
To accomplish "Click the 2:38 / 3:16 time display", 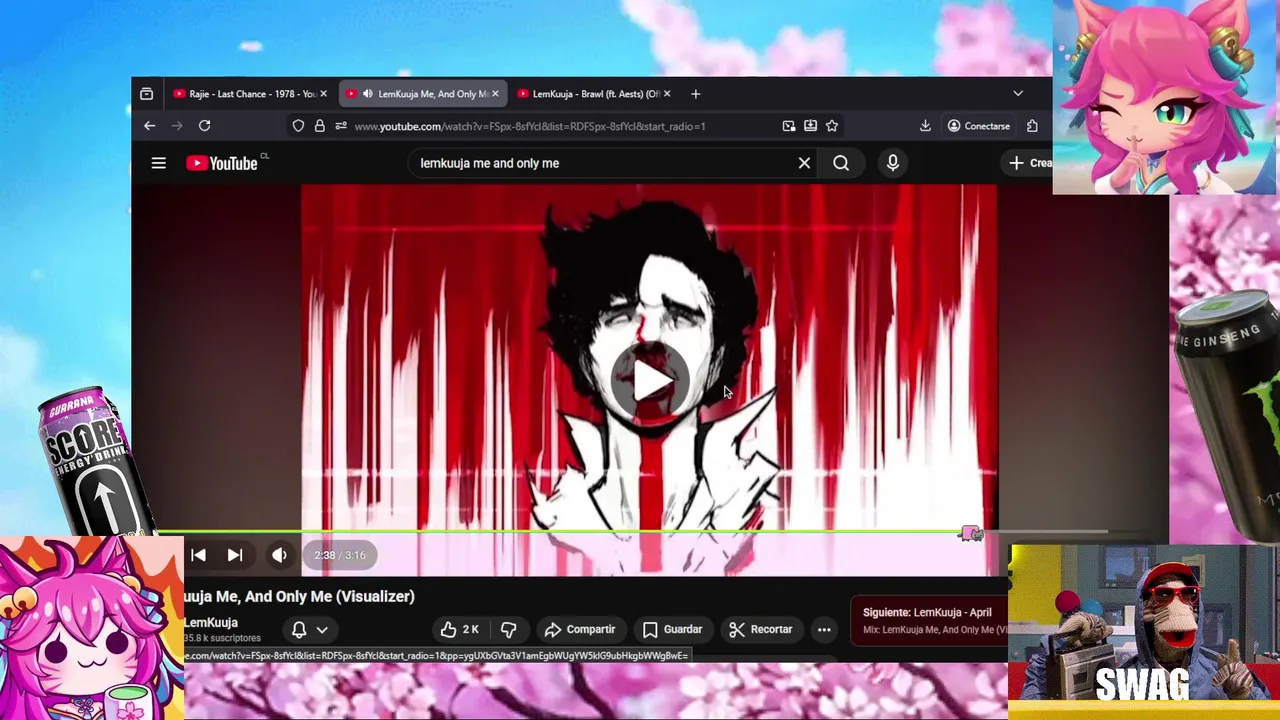I will 340,555.
